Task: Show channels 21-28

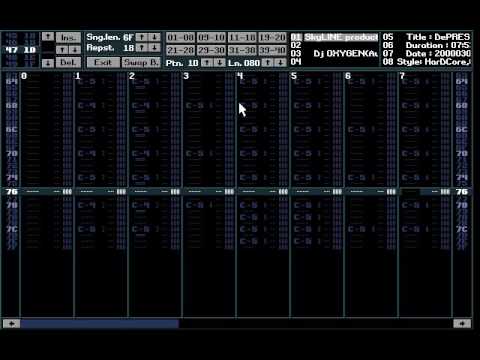Action: [180, 50]
